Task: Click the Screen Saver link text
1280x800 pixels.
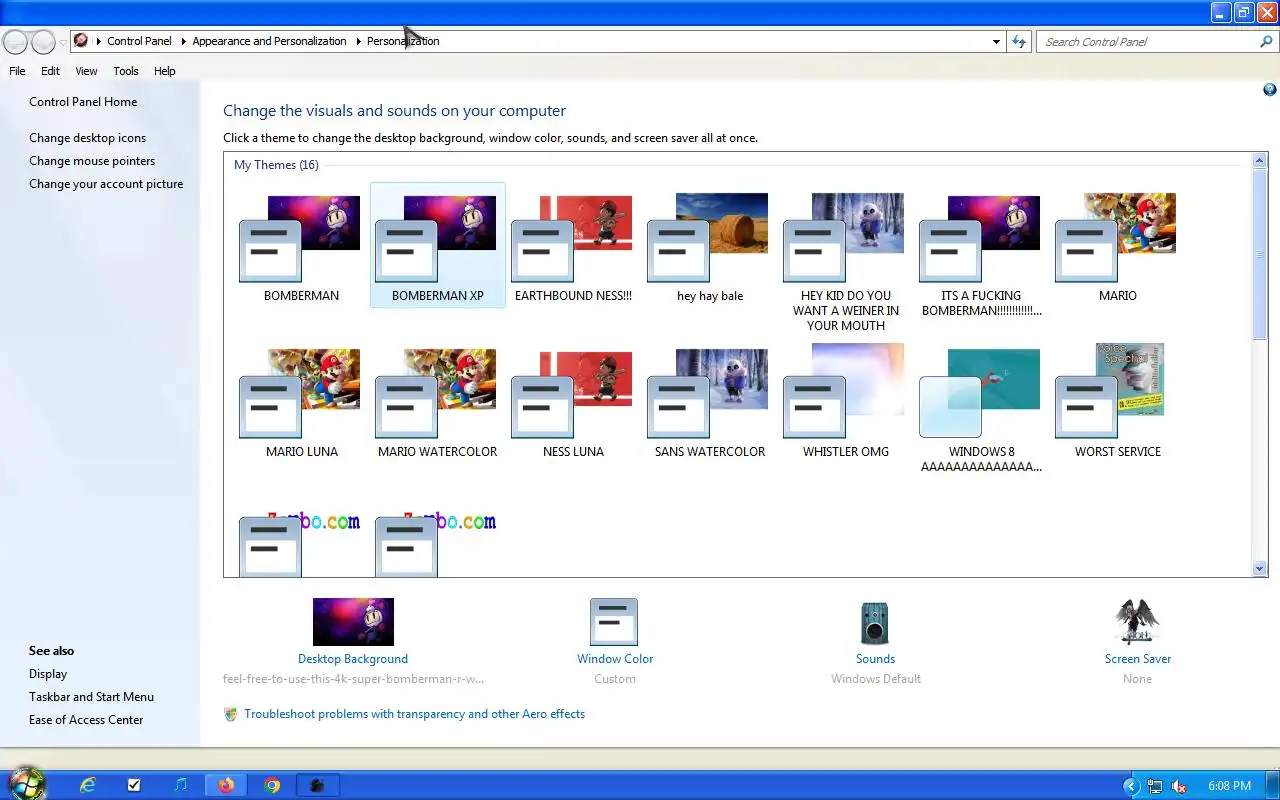Action: click(x=1138, y=659)
